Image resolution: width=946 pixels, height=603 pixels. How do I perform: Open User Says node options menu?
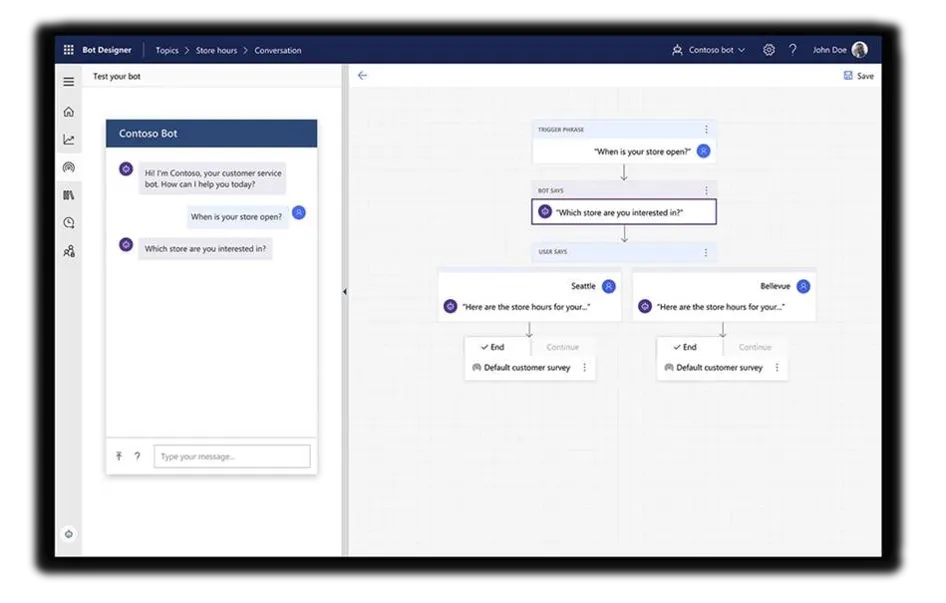(x=706, y=252)
